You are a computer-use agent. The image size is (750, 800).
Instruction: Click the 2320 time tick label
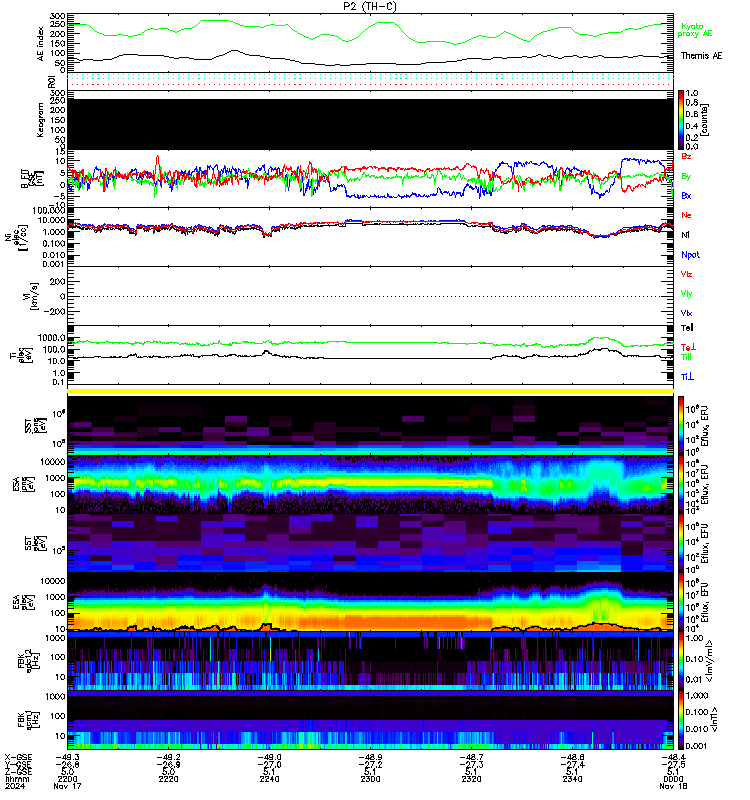point(471,779)
